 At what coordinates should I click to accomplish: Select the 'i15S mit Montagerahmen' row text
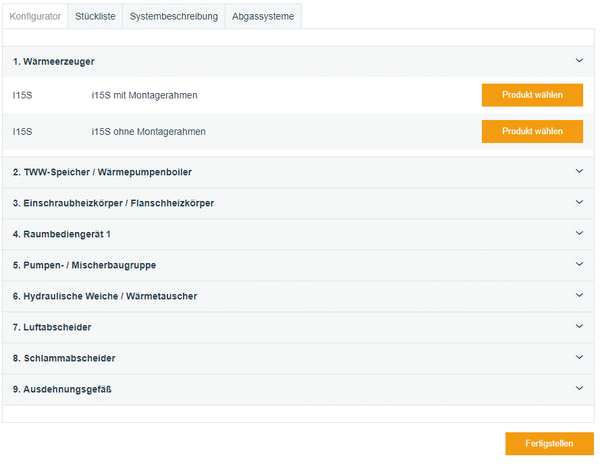point(144,95)
